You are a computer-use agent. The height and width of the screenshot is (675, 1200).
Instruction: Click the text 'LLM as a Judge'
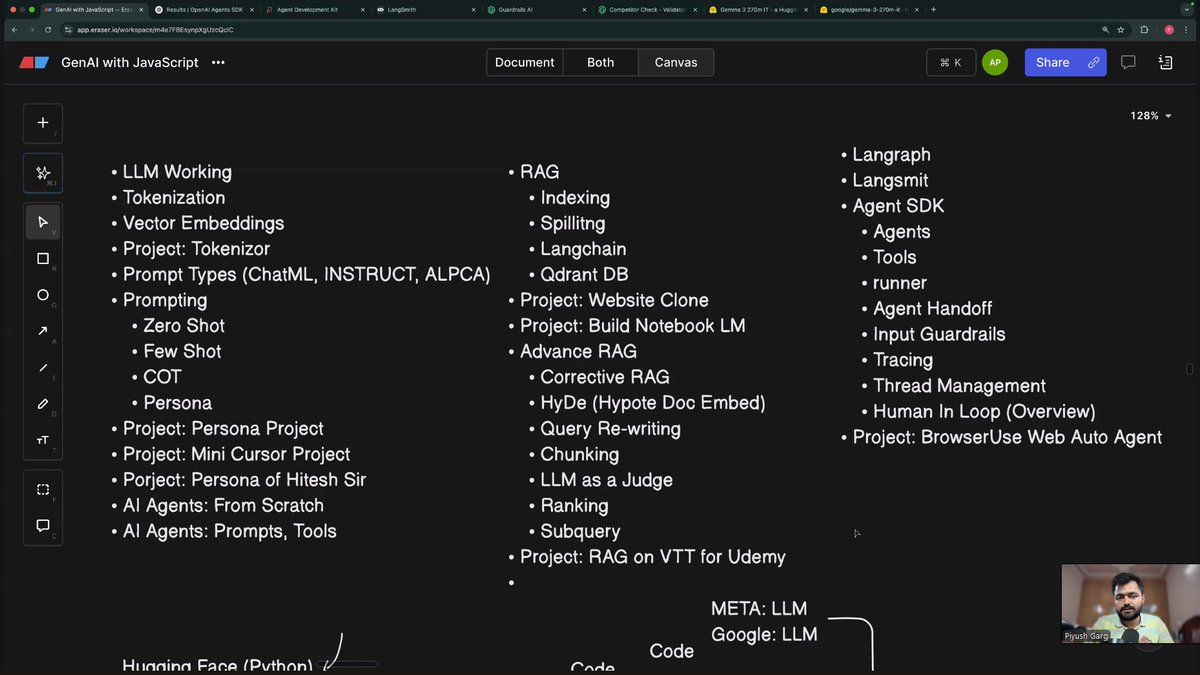(606, 480)
